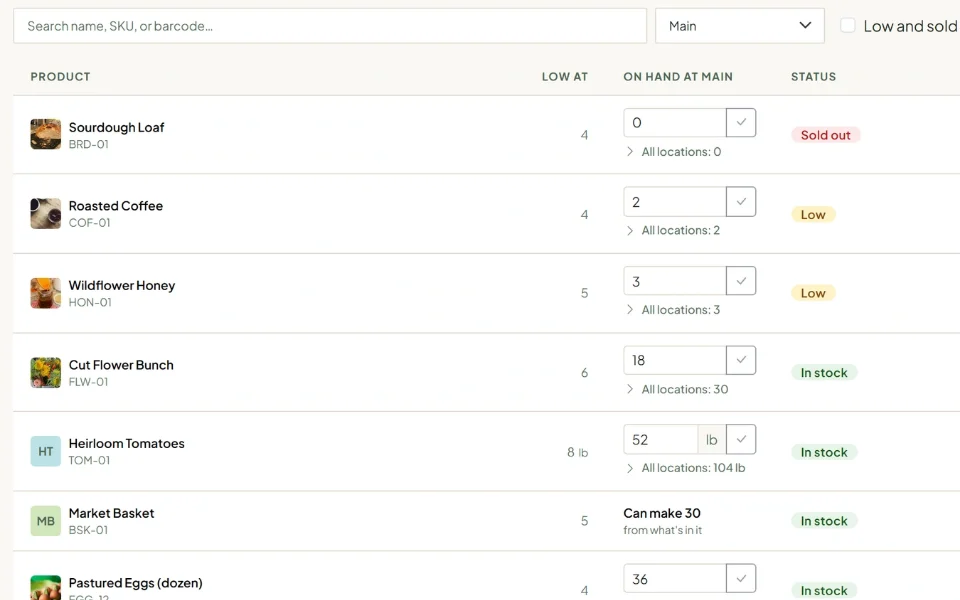
Task: Edit Cut Flower Bunch on-hand quantity field
Action: [675, 360]
